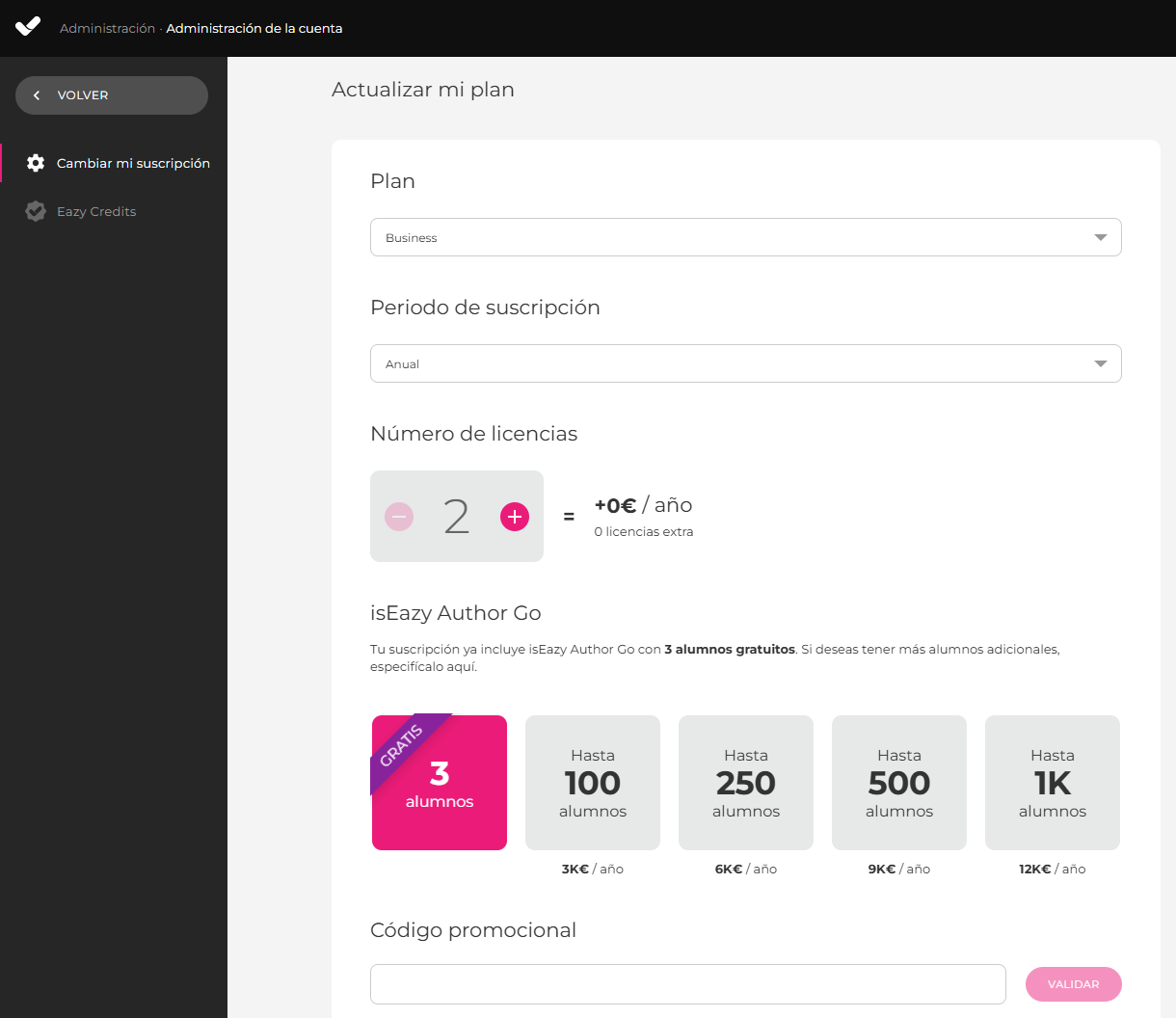Click the isEazy checkmark logo

click(28, 26)
